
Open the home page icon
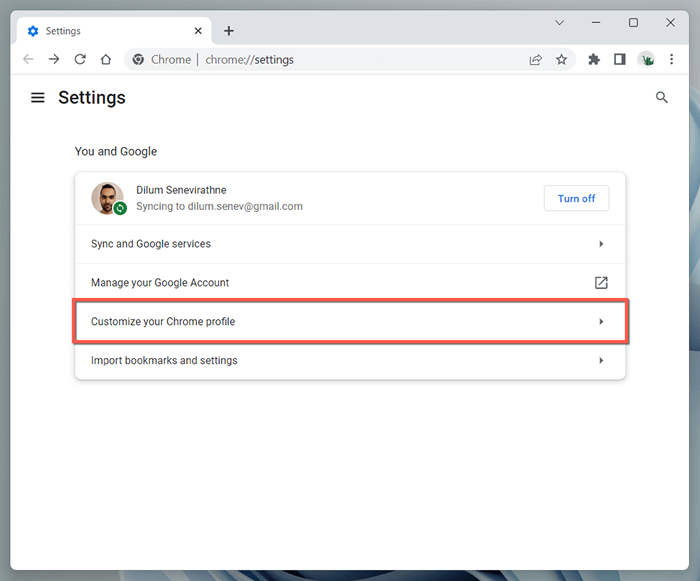(106, 59)
